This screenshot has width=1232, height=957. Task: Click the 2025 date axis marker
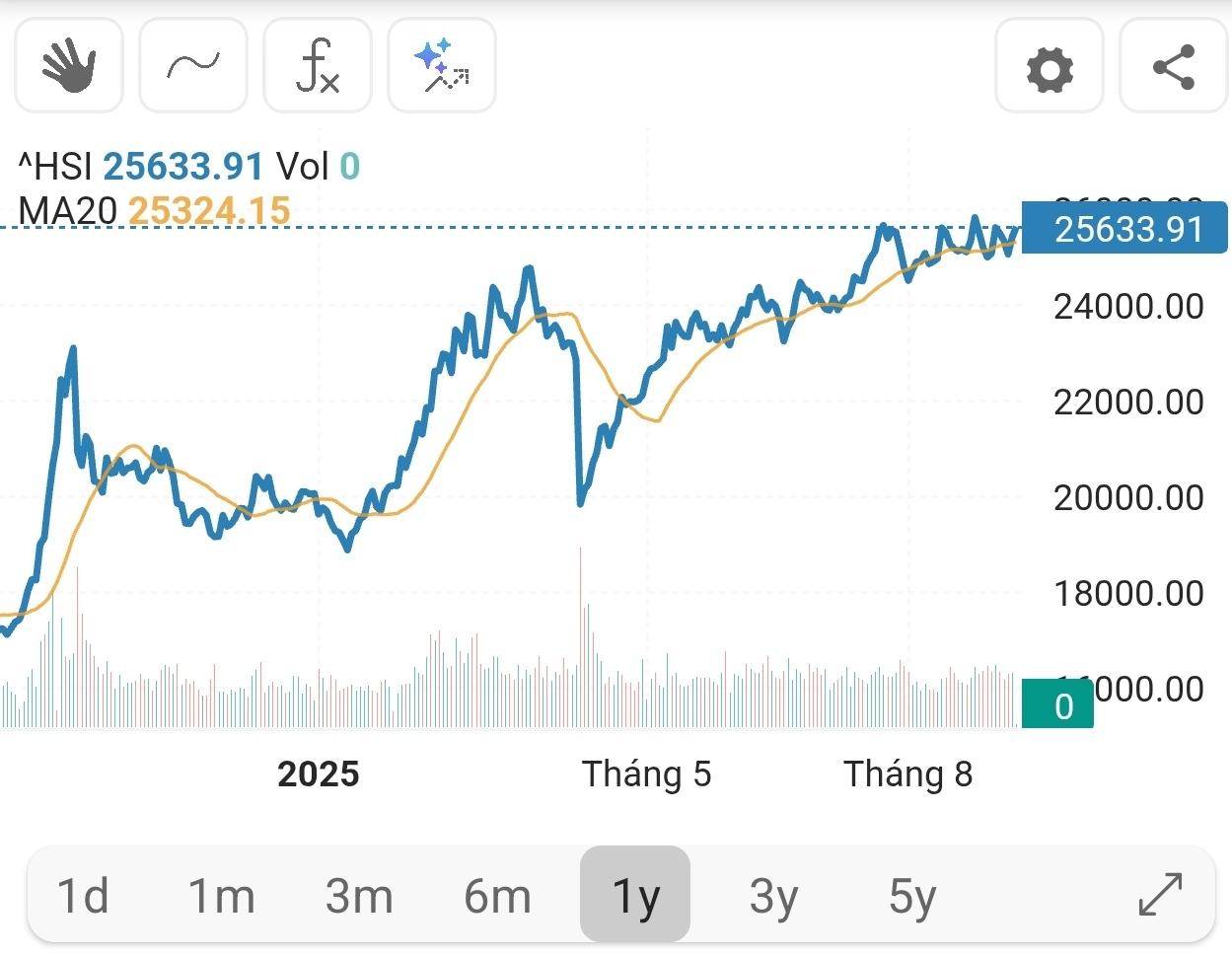point(318,774)
